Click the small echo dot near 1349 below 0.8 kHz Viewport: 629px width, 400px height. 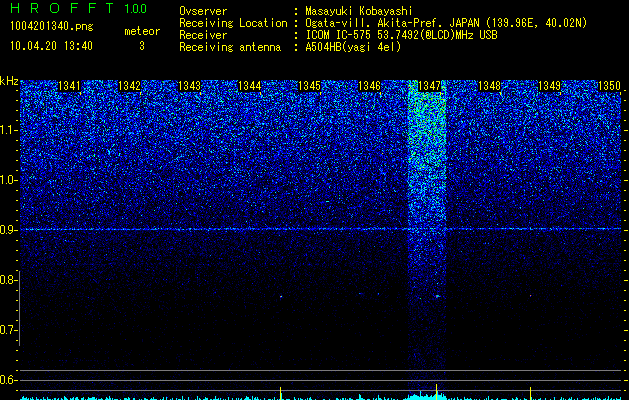click(x=530, y=296)
